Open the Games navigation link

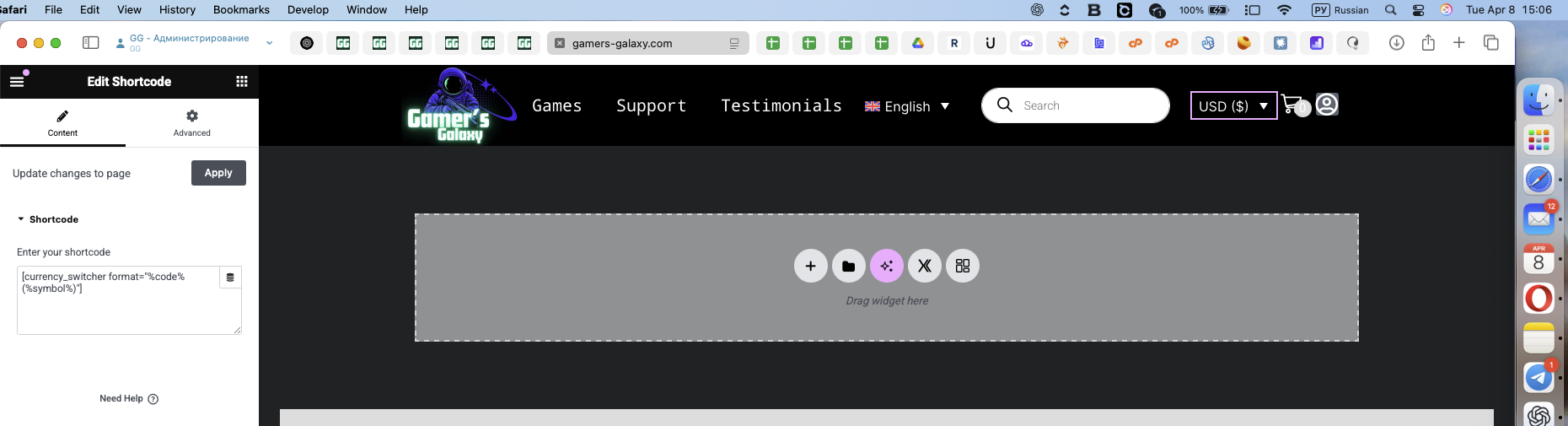556,105
